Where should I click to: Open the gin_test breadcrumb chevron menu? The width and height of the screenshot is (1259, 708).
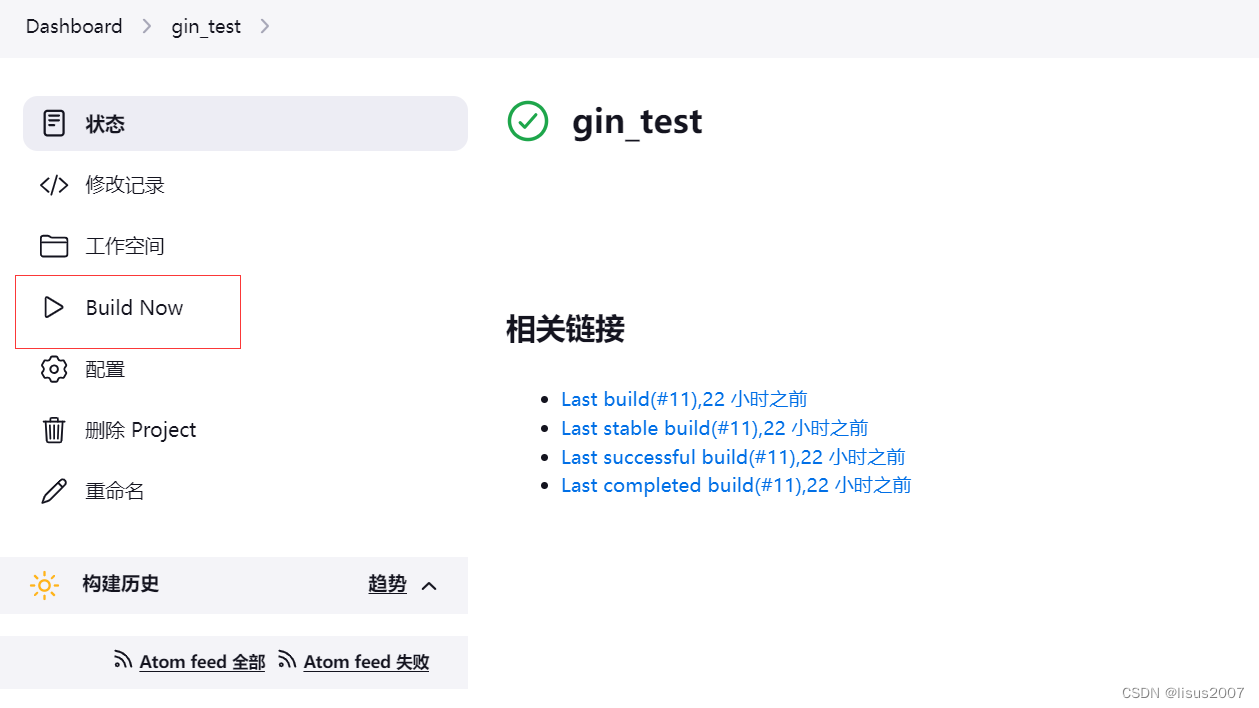(x=264, y=27)
